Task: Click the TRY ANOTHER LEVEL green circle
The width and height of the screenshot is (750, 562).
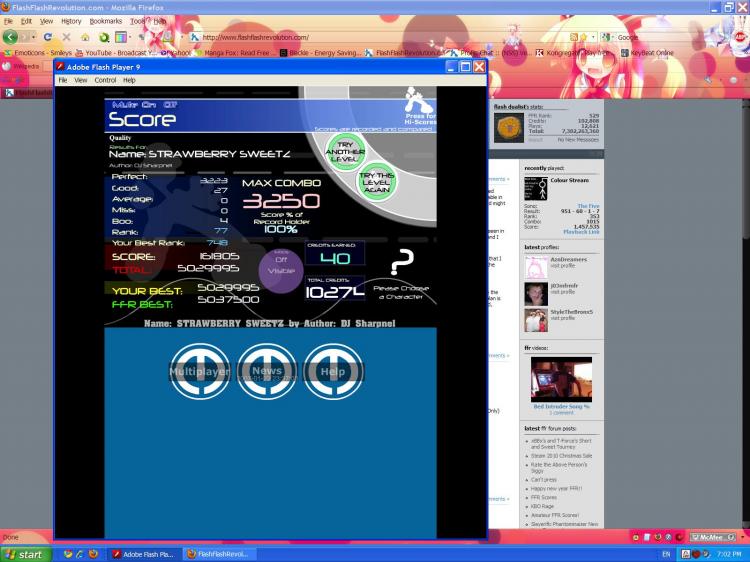Action: point(345,152)
